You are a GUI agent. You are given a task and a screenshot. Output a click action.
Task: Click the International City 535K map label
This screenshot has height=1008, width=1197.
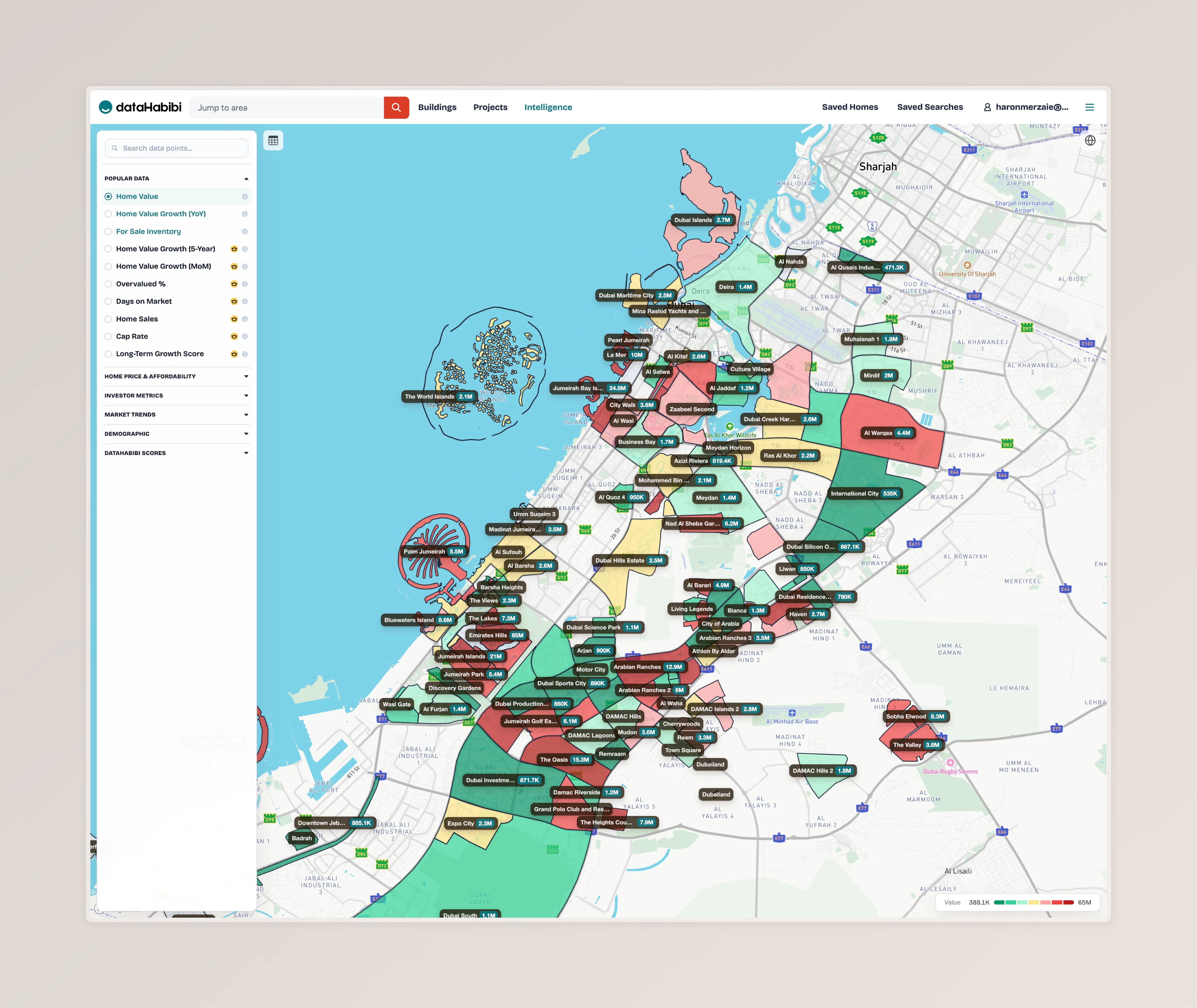point(864,494)
